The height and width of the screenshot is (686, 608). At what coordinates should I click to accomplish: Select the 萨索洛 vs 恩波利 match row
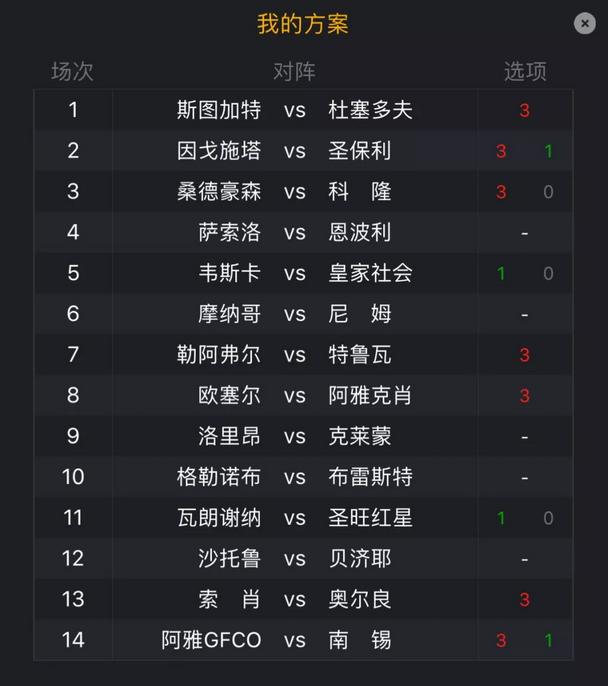click(x=304, y=232)
